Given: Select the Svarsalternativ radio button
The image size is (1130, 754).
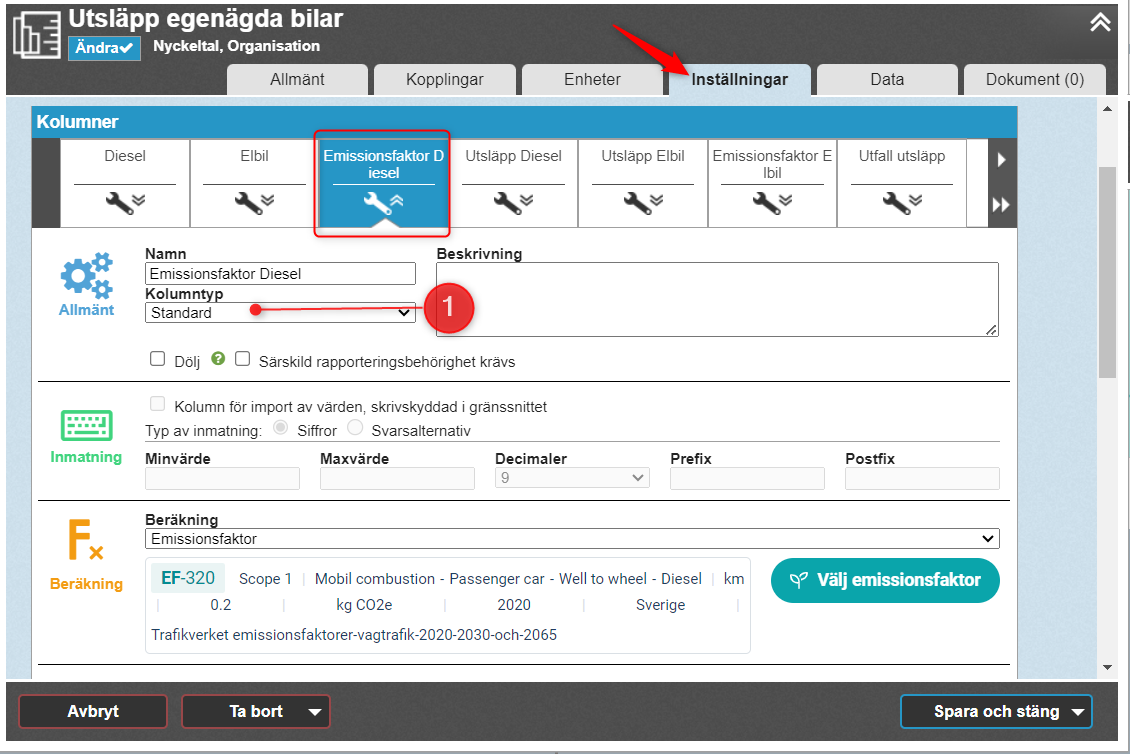Looking at the screenshot, I should pos(355,429).
